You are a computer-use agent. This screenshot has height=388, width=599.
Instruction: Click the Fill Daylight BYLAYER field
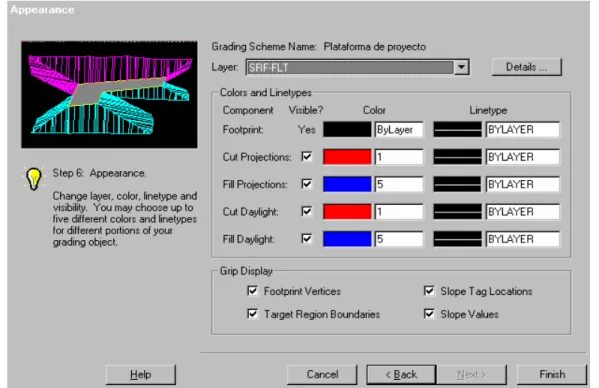click(522, 239)
